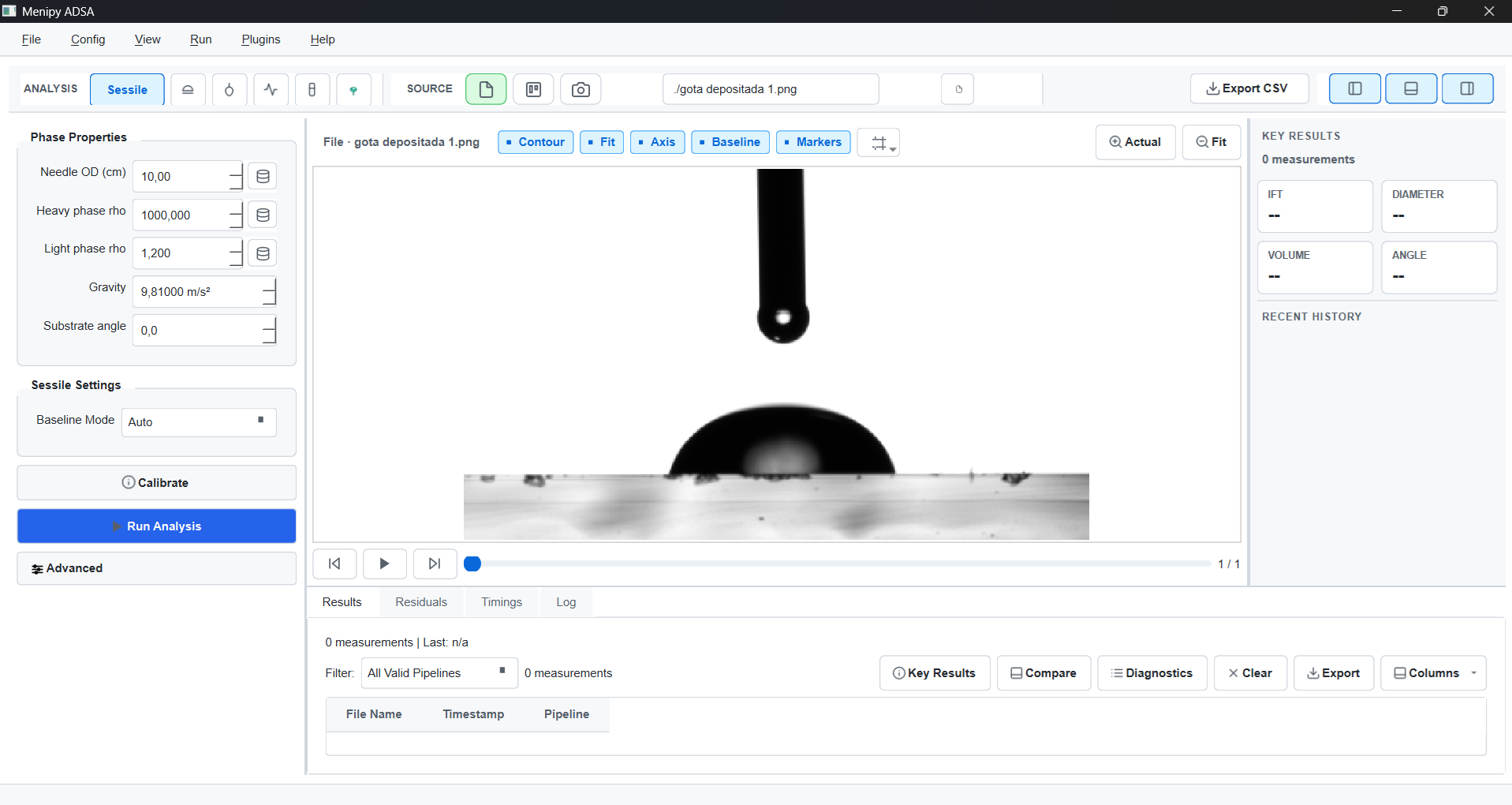
Task: Toggle the Fit overlay
Action: click(x=602, y=142)
